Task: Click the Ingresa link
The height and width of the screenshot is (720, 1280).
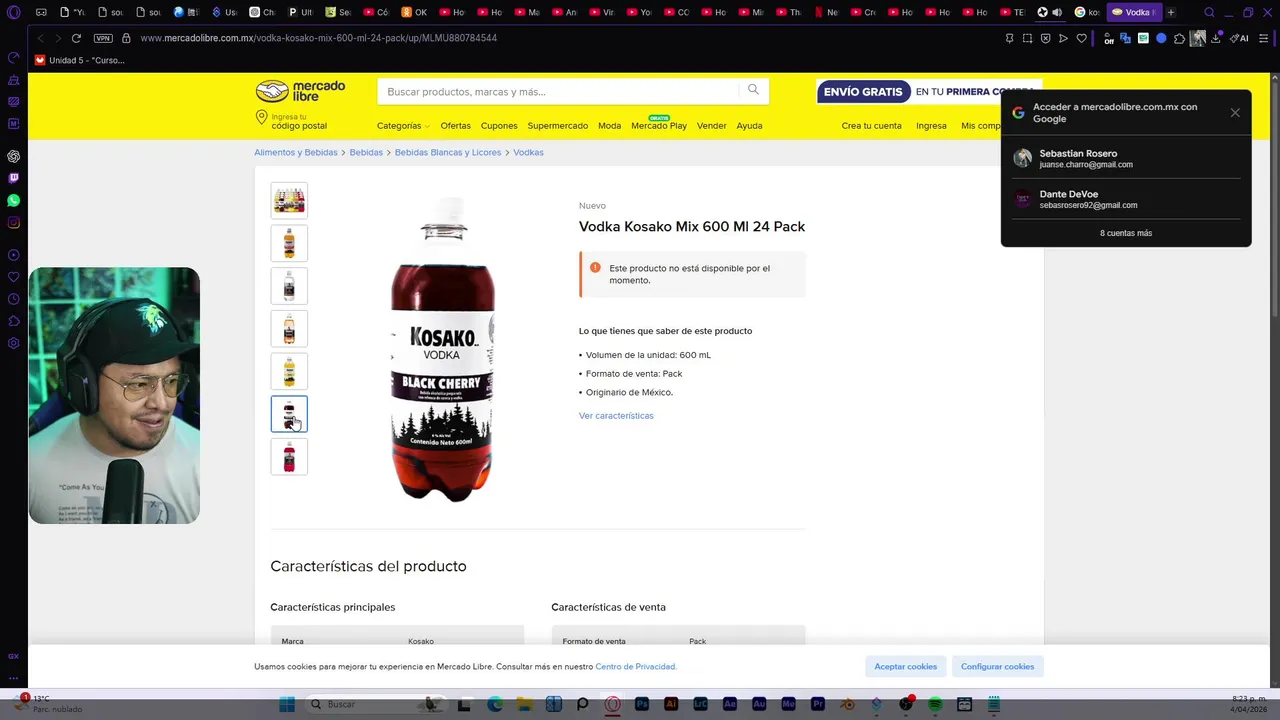Action: (931, 126)
